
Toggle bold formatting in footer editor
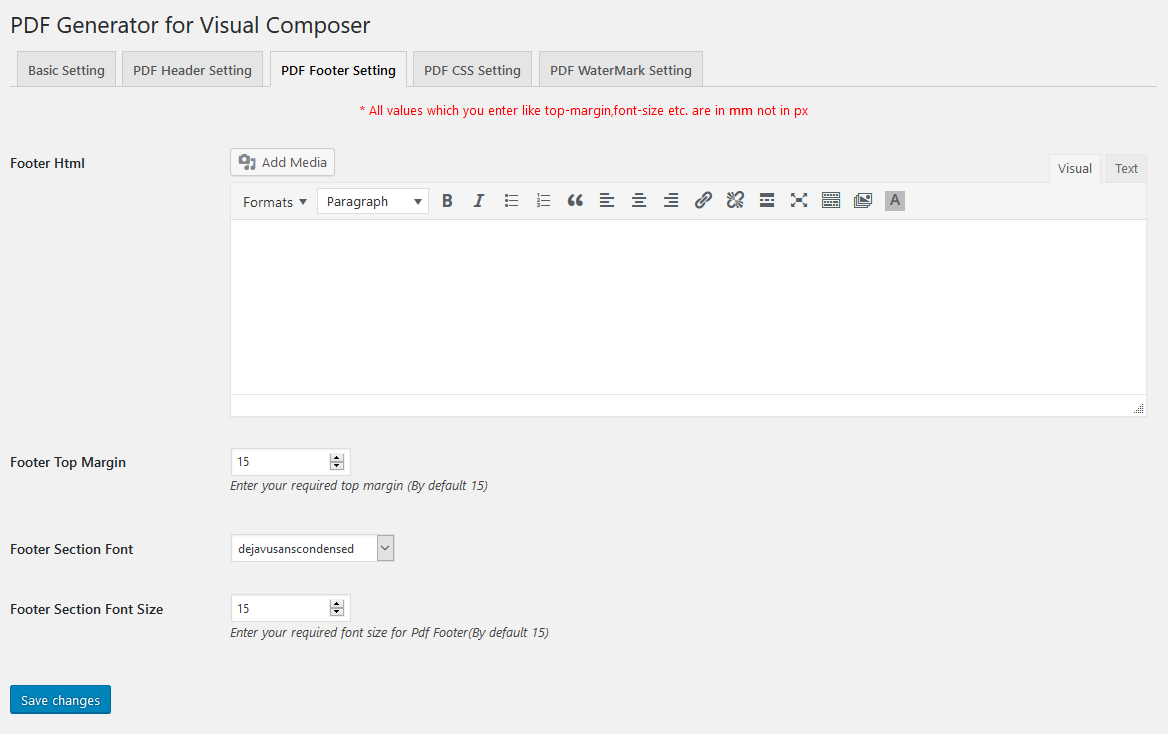pyautogui.click(x=447, y=200)
